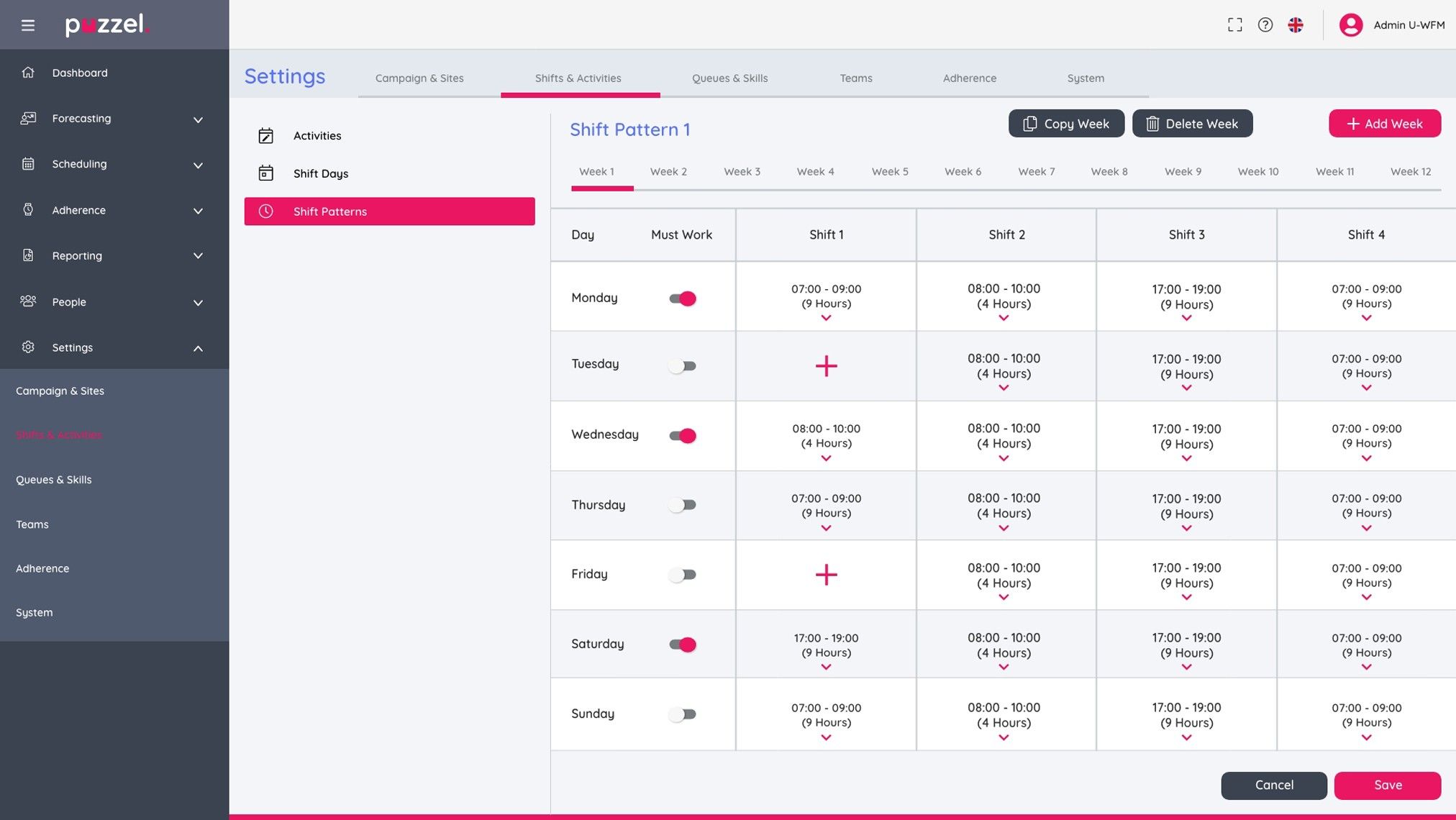Click the Add Week button

[1385, 124]
